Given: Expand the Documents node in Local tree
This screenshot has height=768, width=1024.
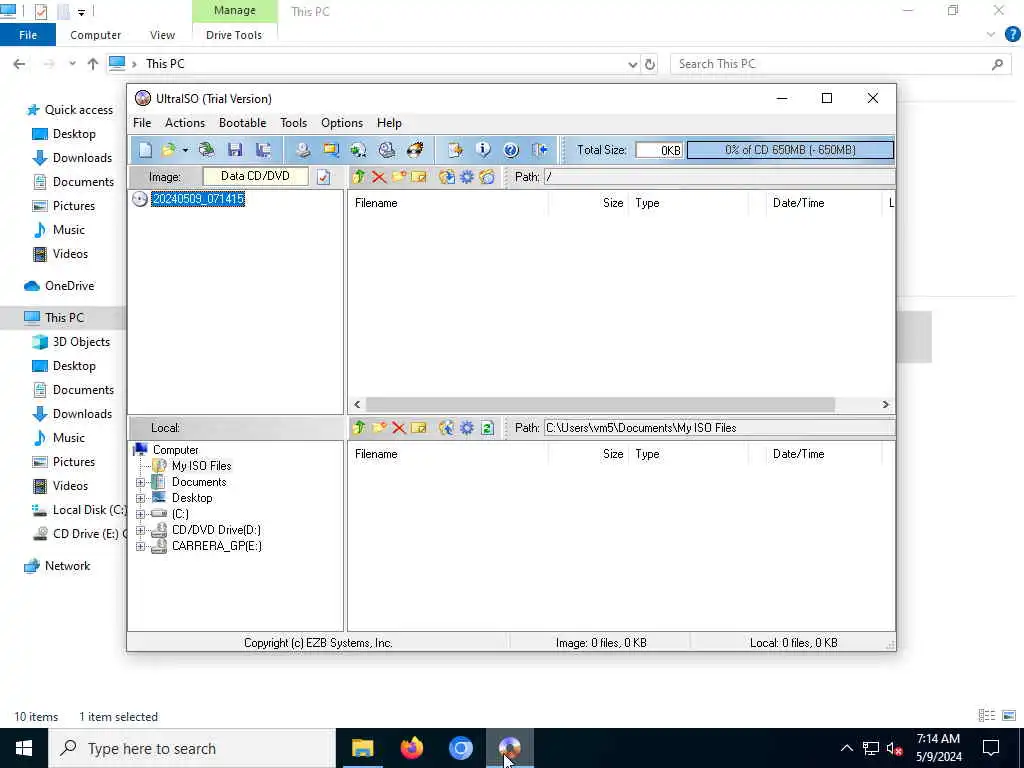Looking at the screenshot, I should pyautogui.click(x=140, y=483).
